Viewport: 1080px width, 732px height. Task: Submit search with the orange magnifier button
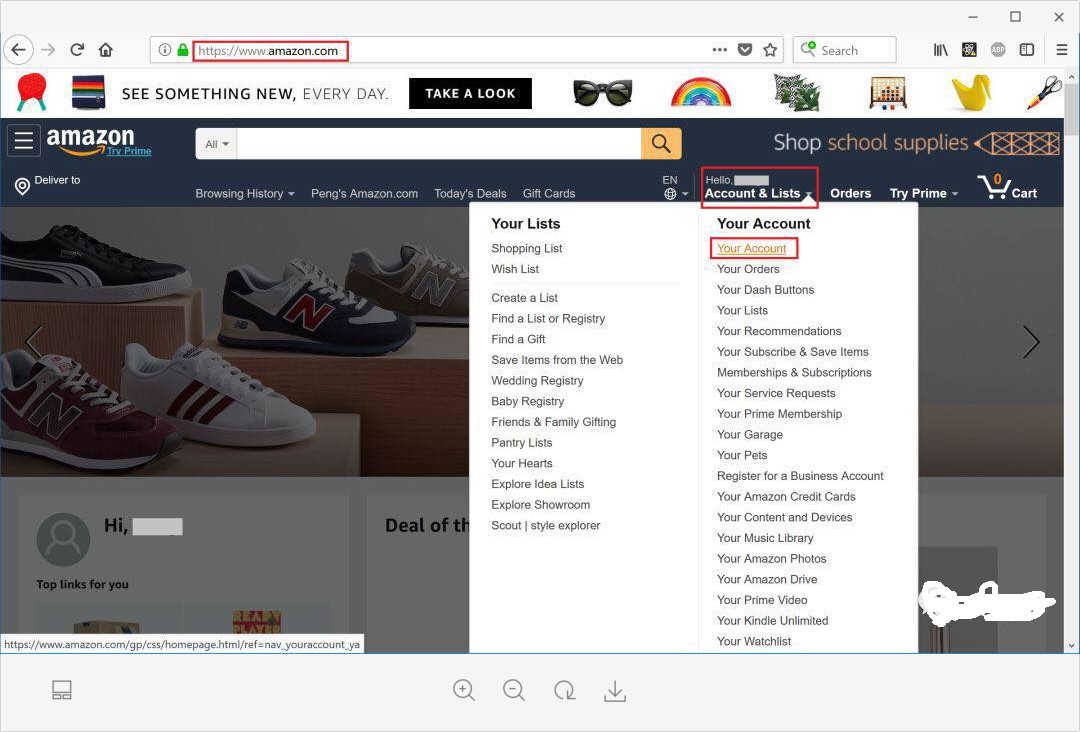(x=661, y=143)
